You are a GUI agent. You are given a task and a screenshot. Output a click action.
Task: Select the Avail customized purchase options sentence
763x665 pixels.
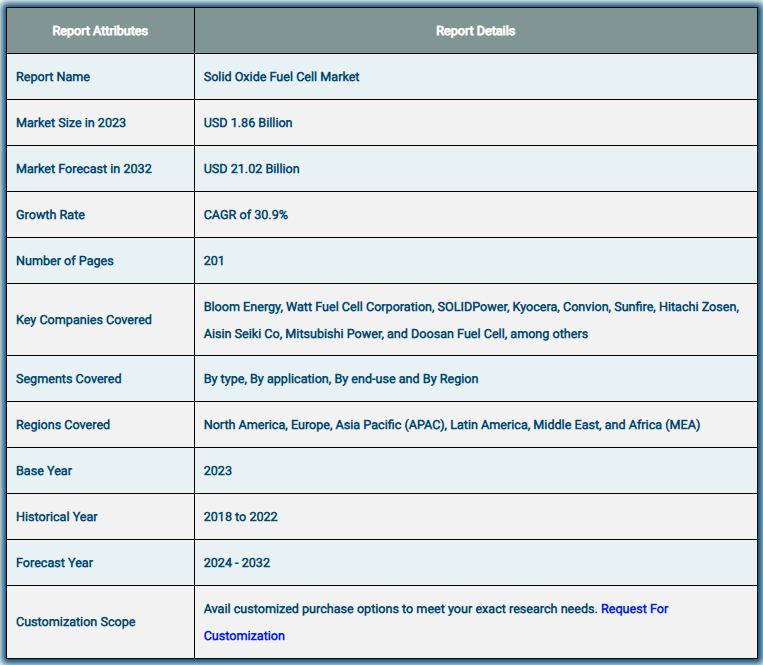coord(400,609)
